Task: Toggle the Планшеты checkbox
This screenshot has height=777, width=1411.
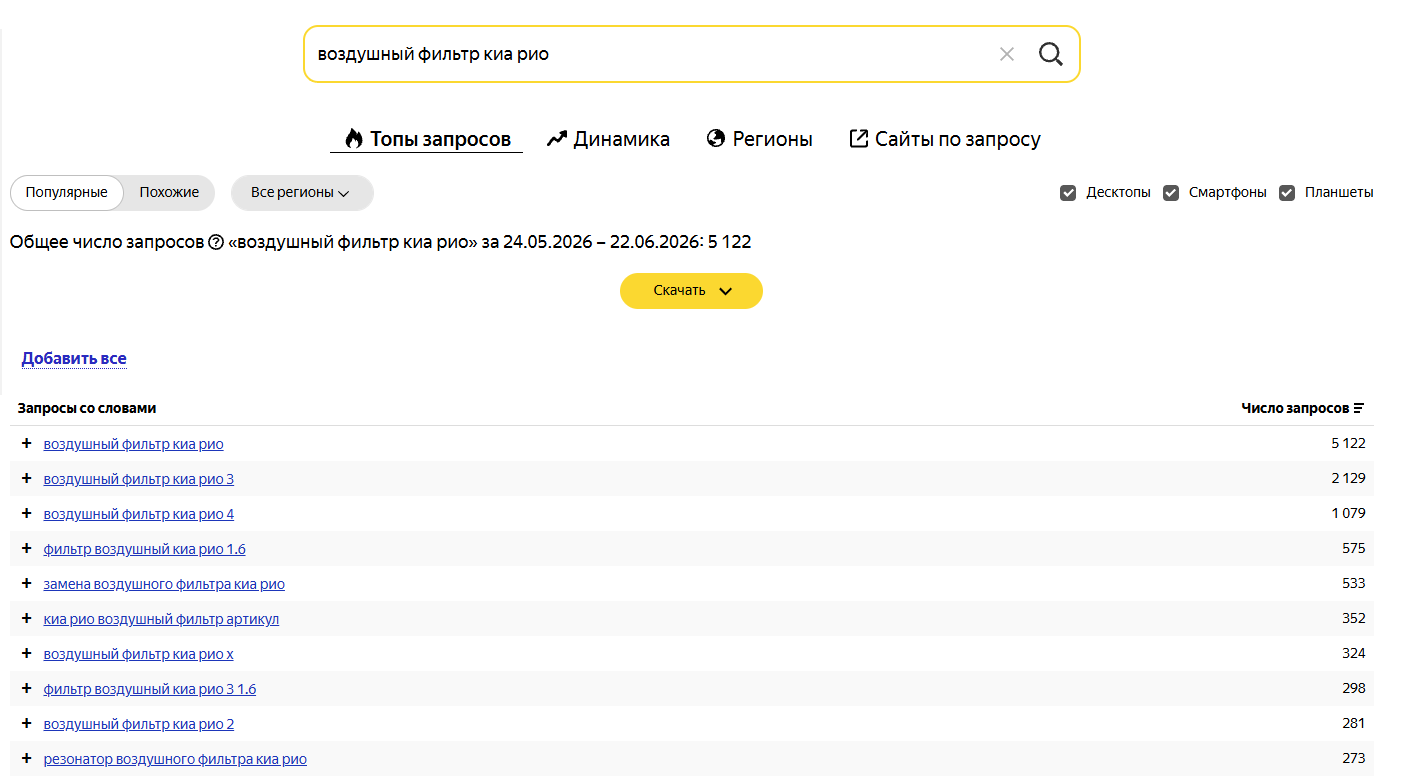Action: (1287, 193)
